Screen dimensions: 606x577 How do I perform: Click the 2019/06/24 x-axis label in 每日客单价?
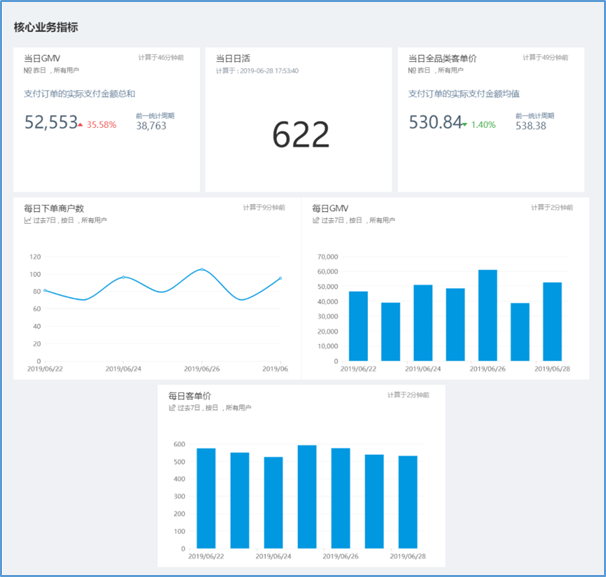[x=273, y=557]
